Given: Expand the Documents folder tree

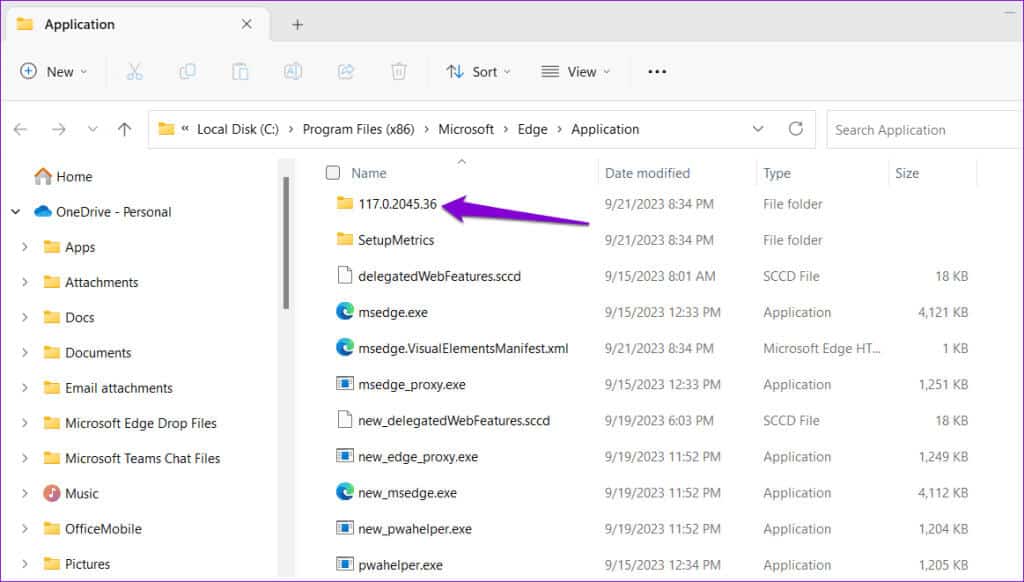Looking at the screenshot, I should coord(25,353).
